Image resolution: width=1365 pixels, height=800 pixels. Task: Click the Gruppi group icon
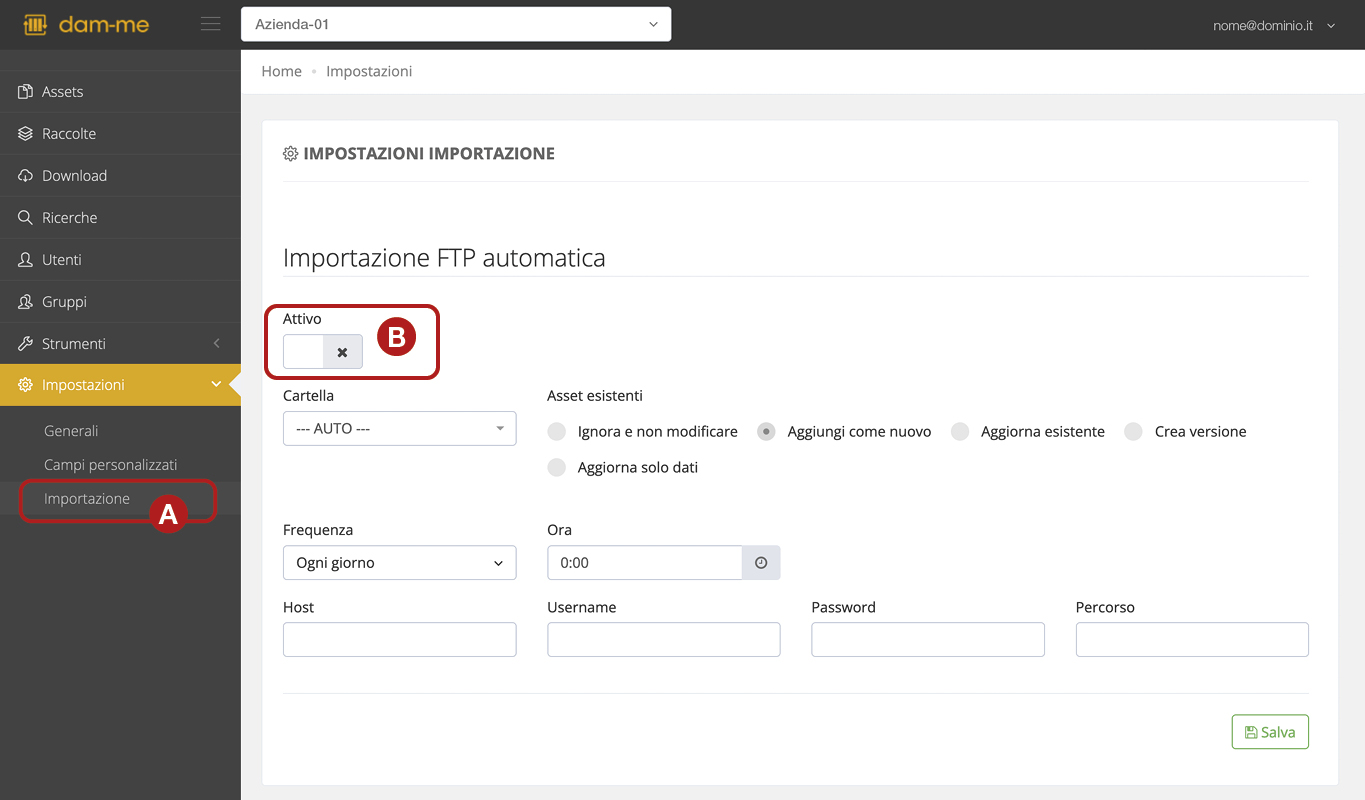[x=26, y=302]
